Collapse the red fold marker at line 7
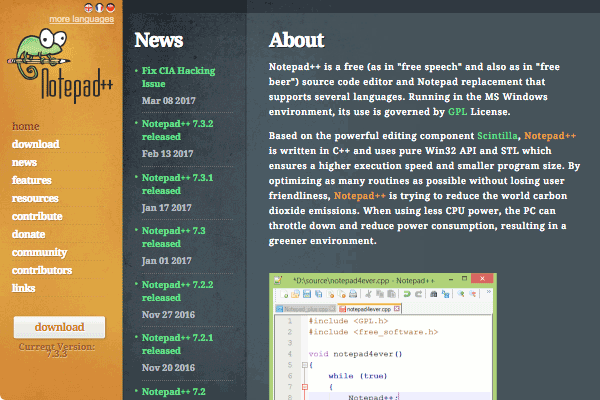 (305, 387)
